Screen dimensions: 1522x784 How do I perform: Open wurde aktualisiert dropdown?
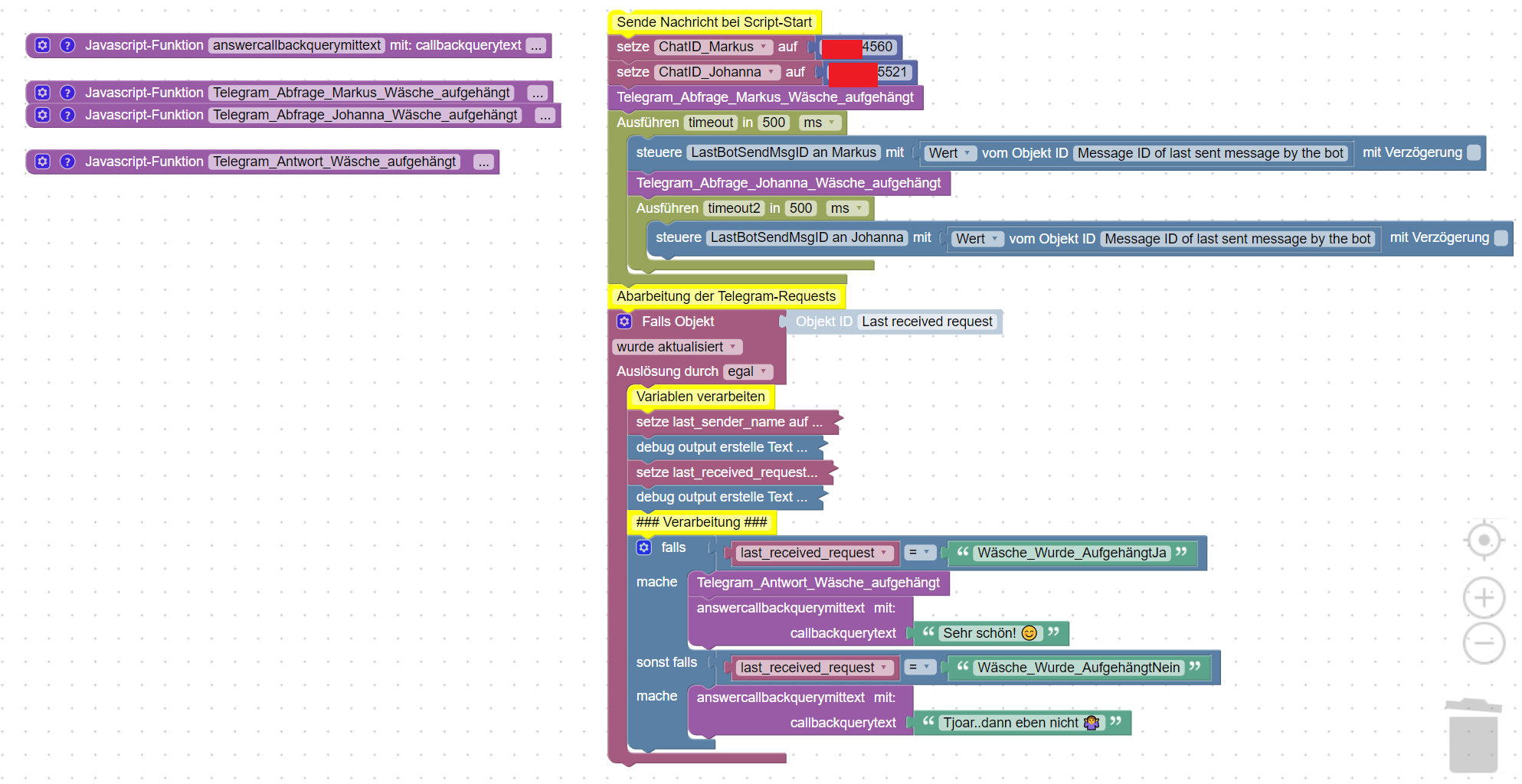[677, 347]
